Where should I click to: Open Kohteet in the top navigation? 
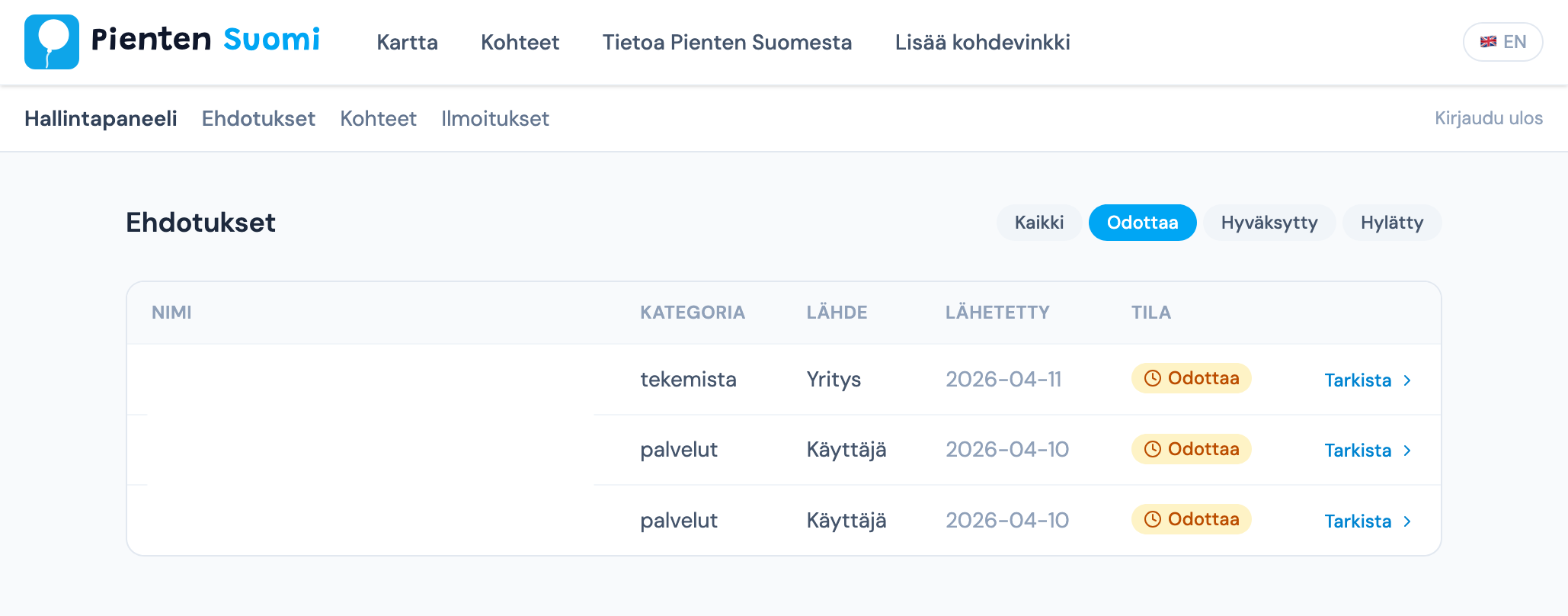[x=520, y=42]
